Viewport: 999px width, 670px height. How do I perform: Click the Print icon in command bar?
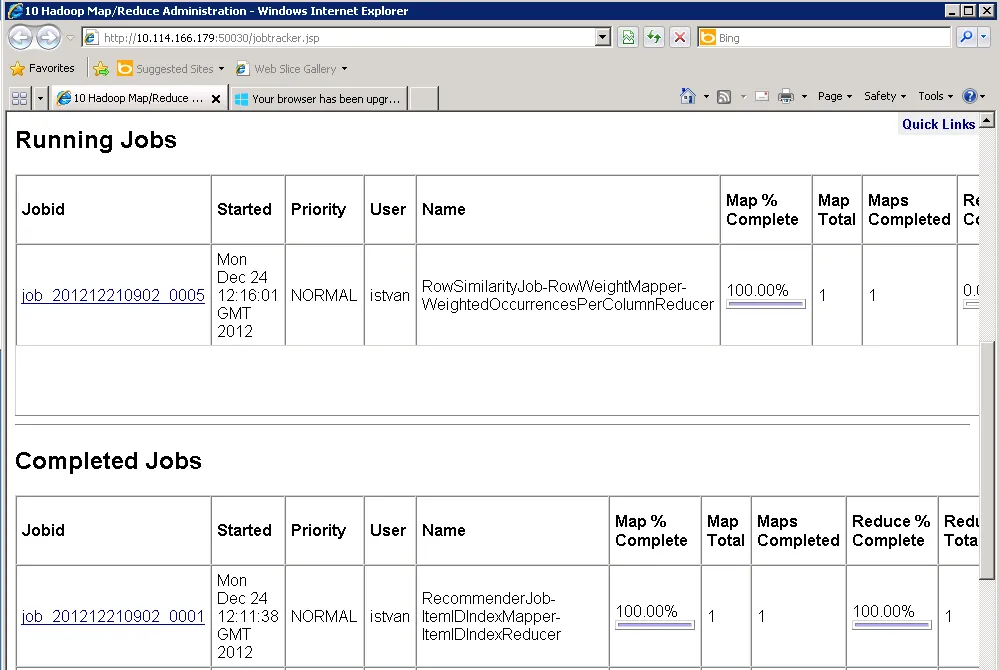[786, 96]
